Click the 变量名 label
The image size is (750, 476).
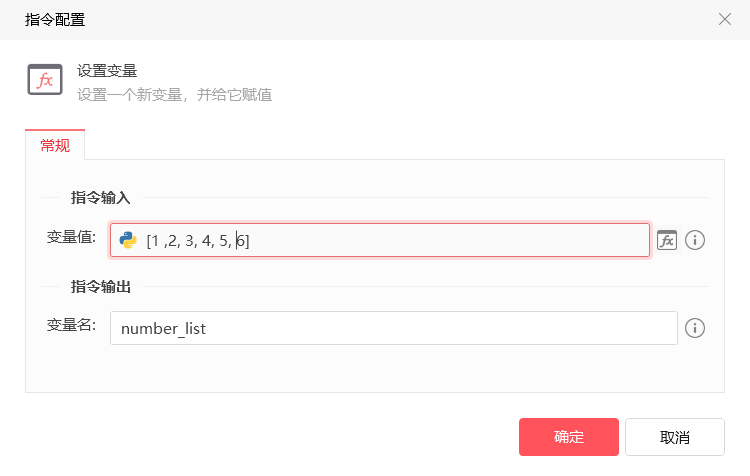[71, 325]
